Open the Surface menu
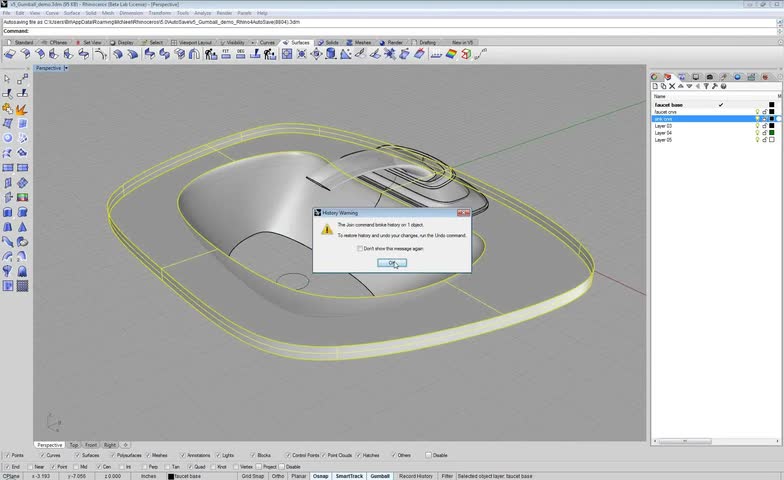Screen dimensions: 784x480 pos(72,13)
